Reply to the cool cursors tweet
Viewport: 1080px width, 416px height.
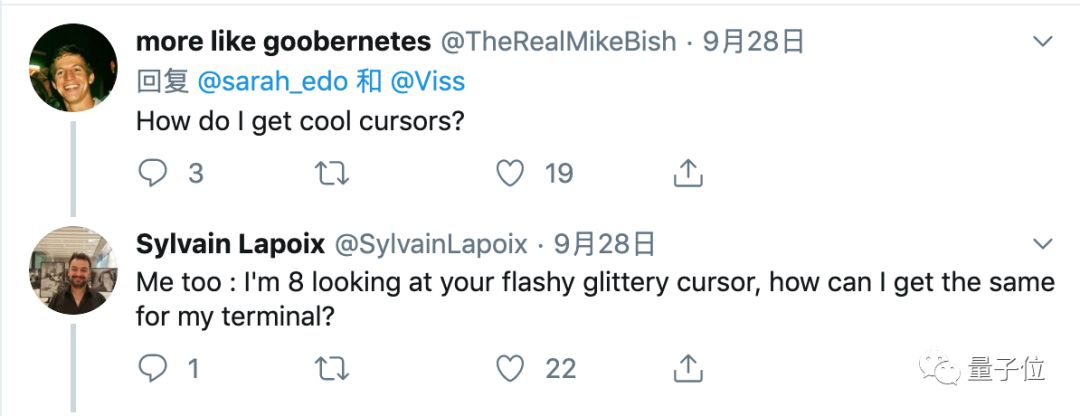(153, 173)
